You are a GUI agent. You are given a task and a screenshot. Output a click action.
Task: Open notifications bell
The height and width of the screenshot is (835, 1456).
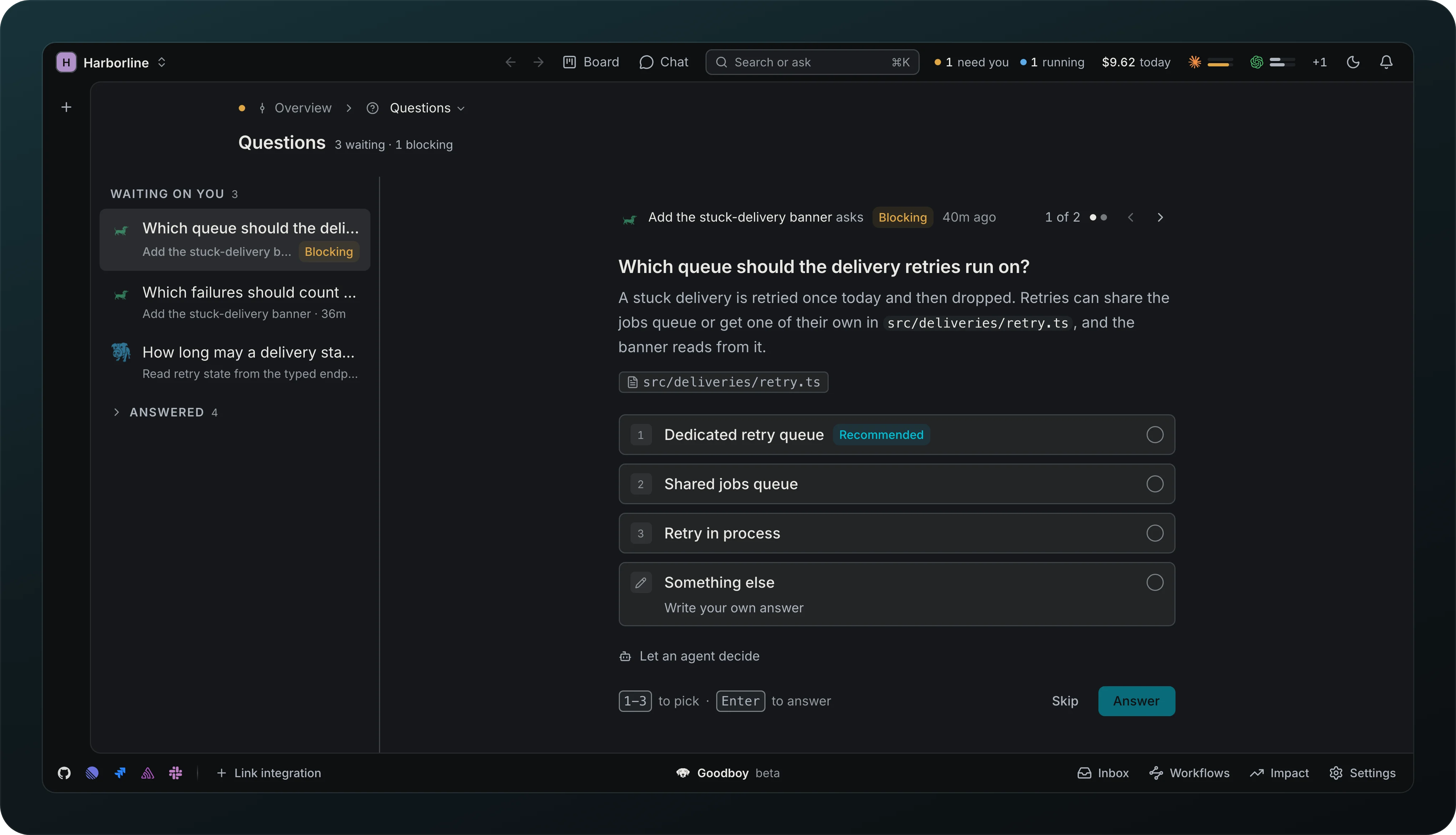pyautogui.click(x=1387, y=62)
